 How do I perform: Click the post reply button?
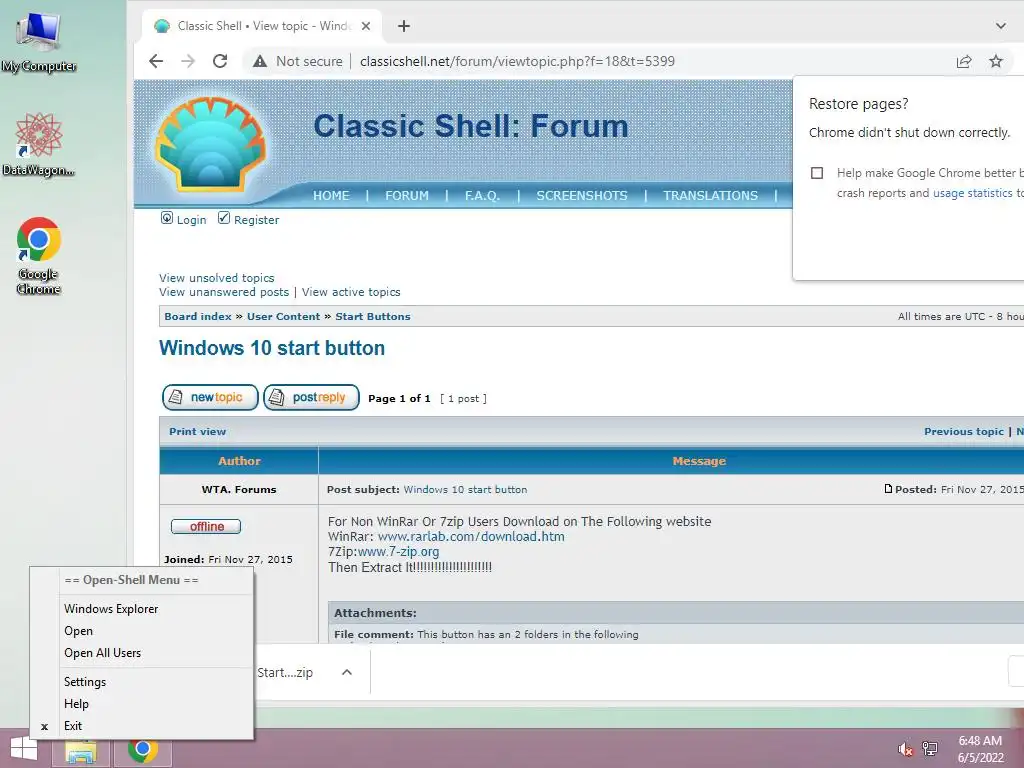(312, 398)
